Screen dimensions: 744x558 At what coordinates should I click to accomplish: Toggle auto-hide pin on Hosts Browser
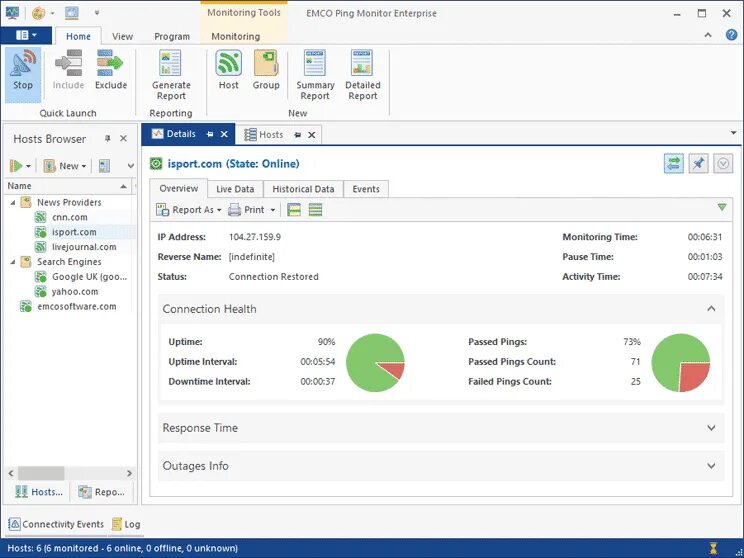[x=108, y=138]
